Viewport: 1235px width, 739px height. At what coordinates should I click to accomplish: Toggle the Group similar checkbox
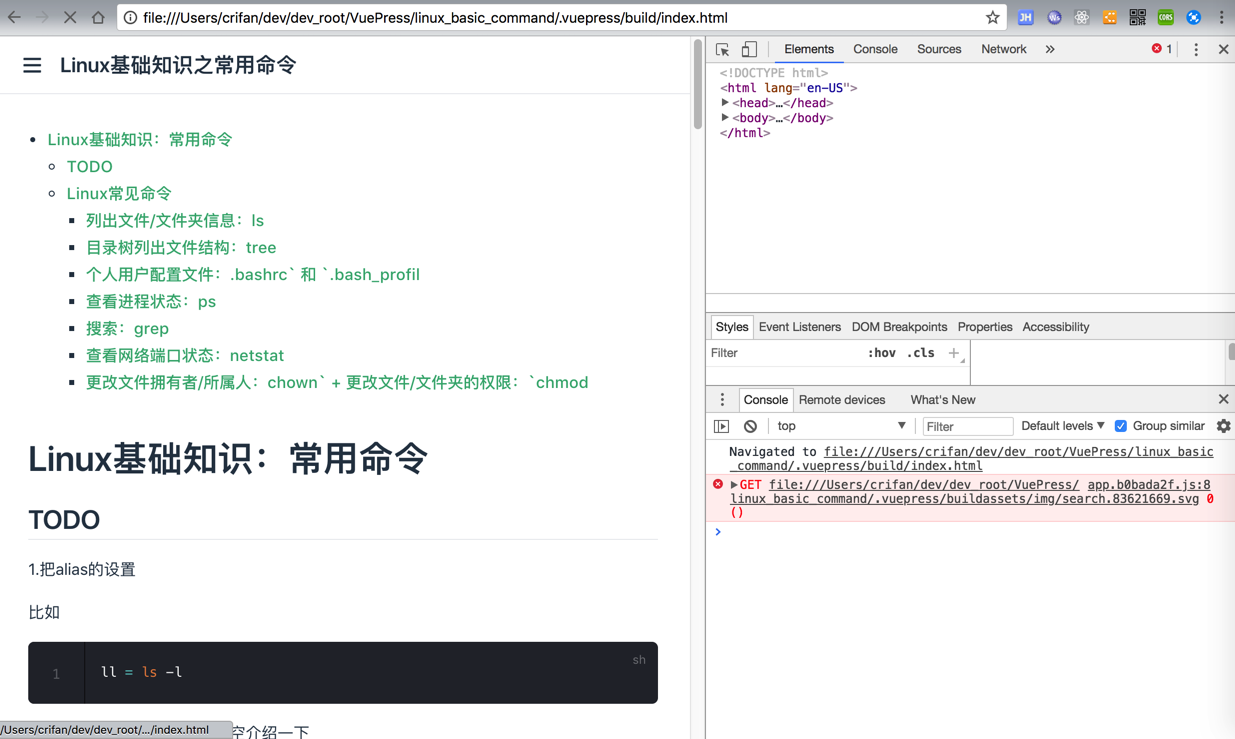[x=1121, y=426]
